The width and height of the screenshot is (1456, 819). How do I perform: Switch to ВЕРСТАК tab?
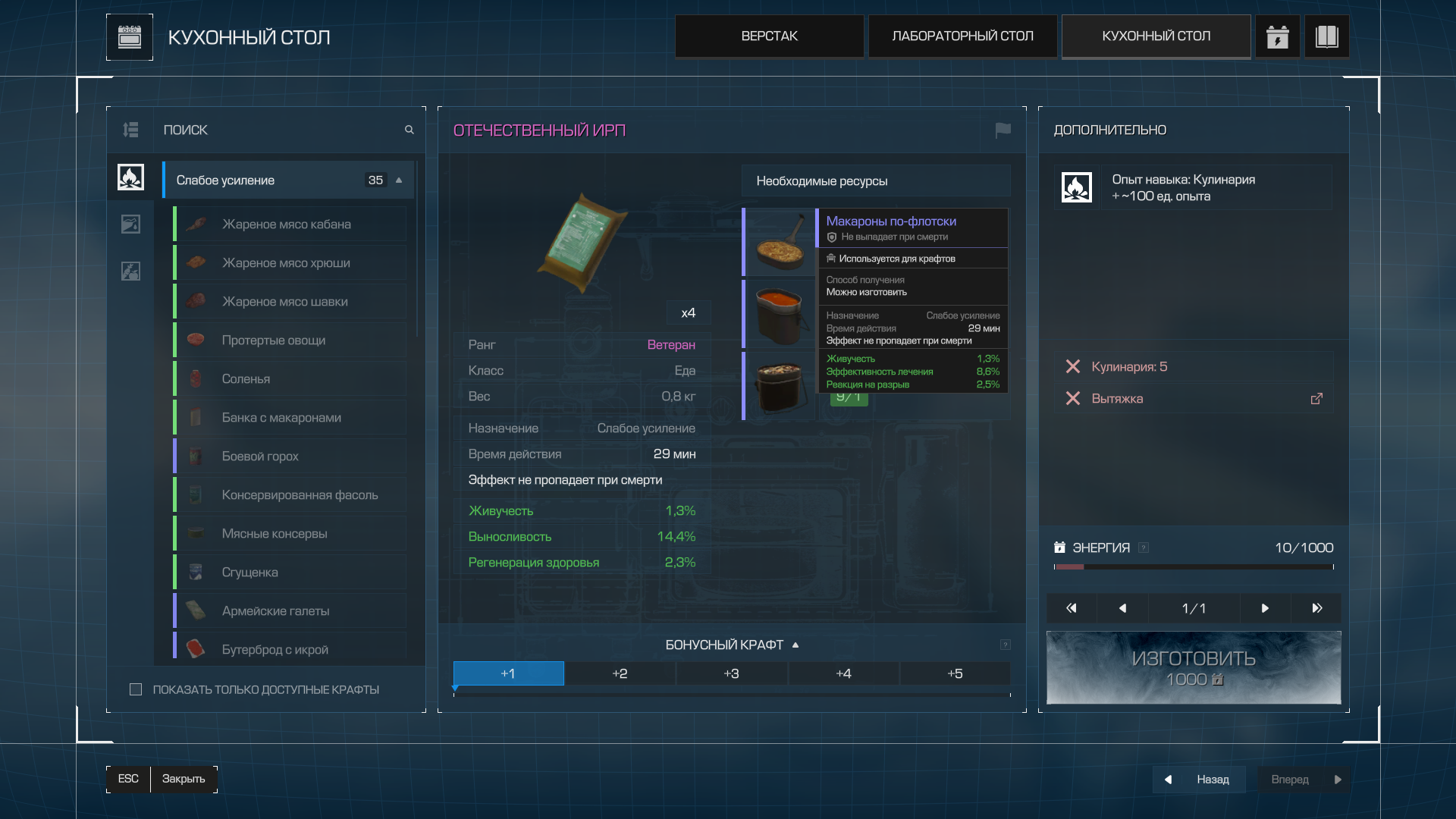[769, 36]
